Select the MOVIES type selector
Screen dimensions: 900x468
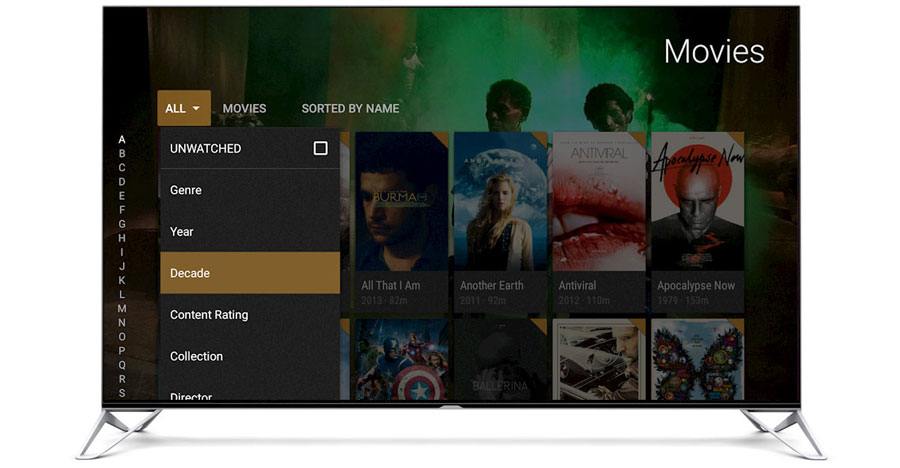coord(245,109)
